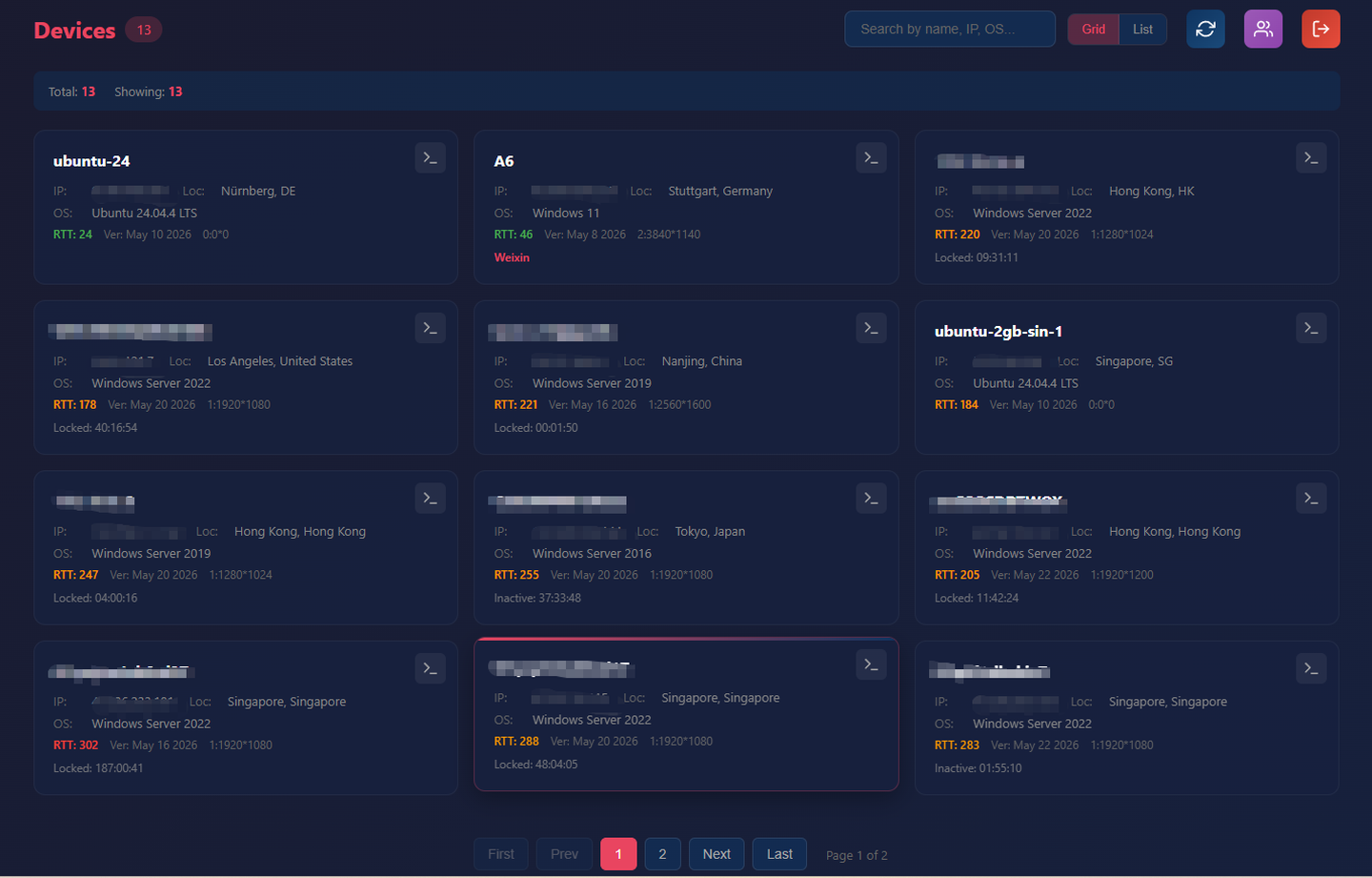Click the Total: 13 counter

click(72, 92)
